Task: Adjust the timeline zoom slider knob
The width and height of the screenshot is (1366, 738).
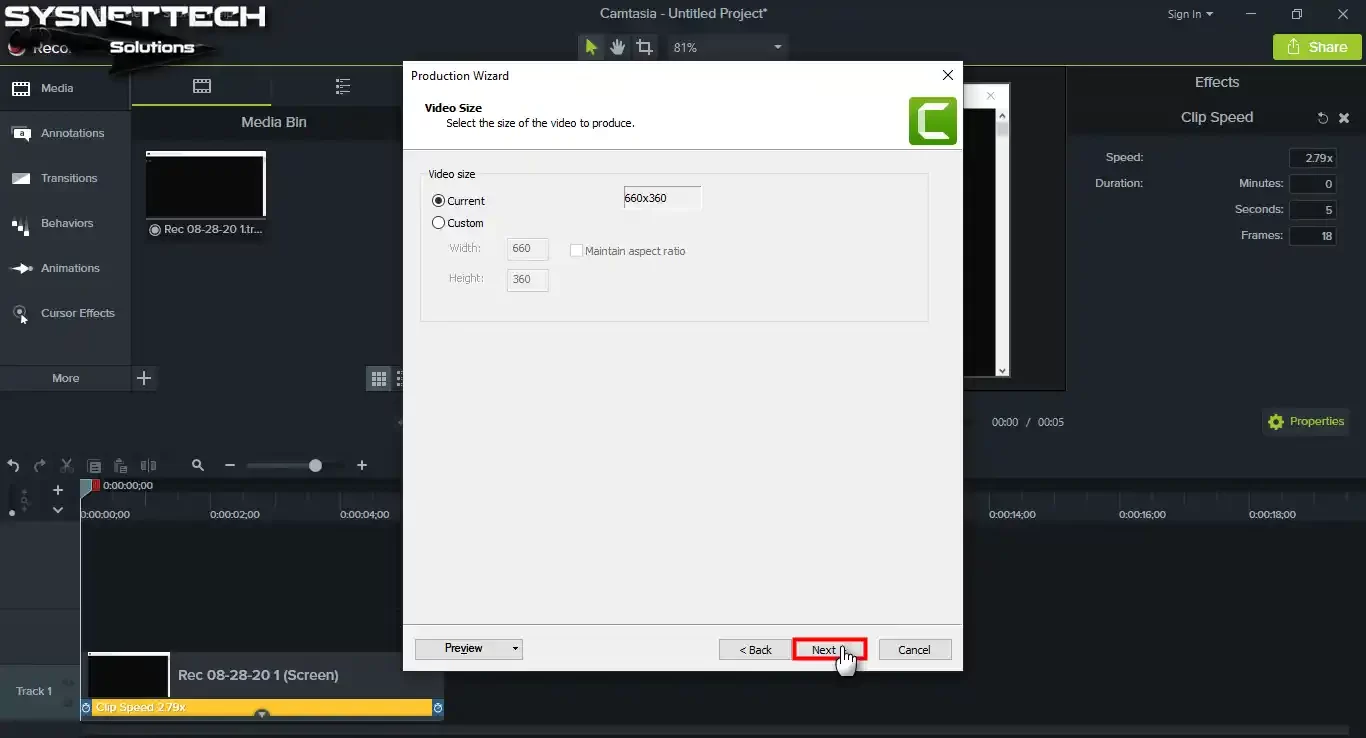Action: 315,465
